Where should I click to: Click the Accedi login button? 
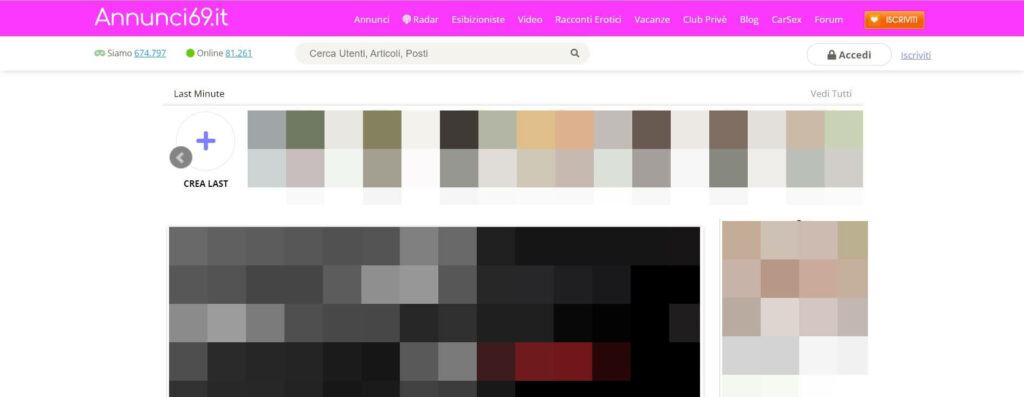(849, 55)
